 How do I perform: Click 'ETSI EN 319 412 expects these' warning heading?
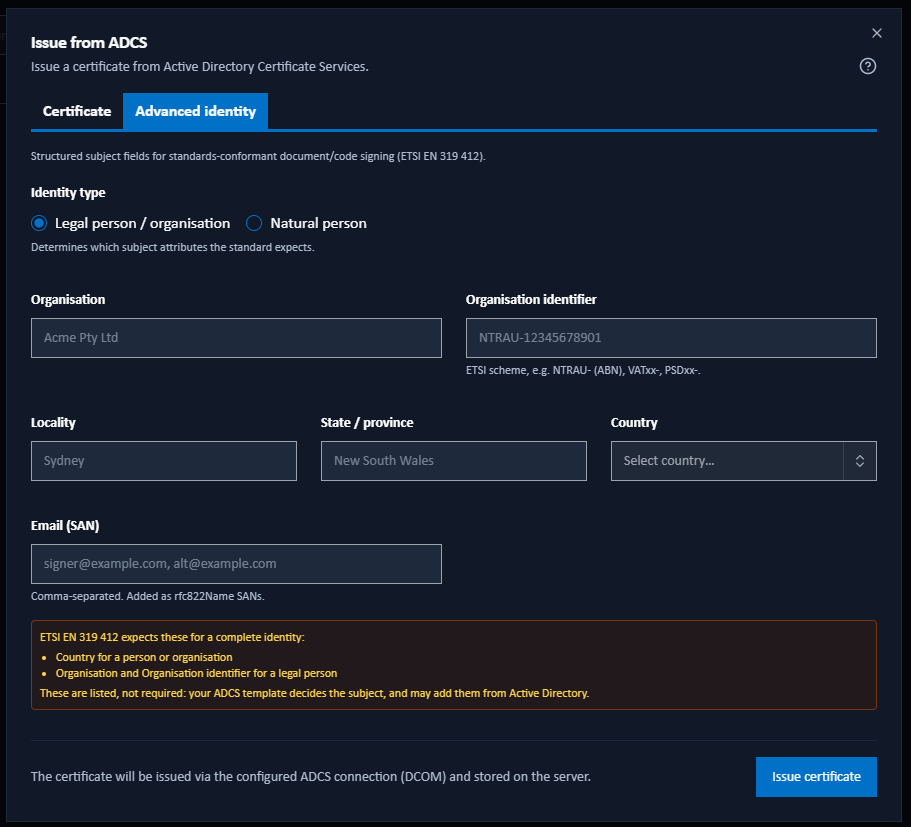[172, 637]
